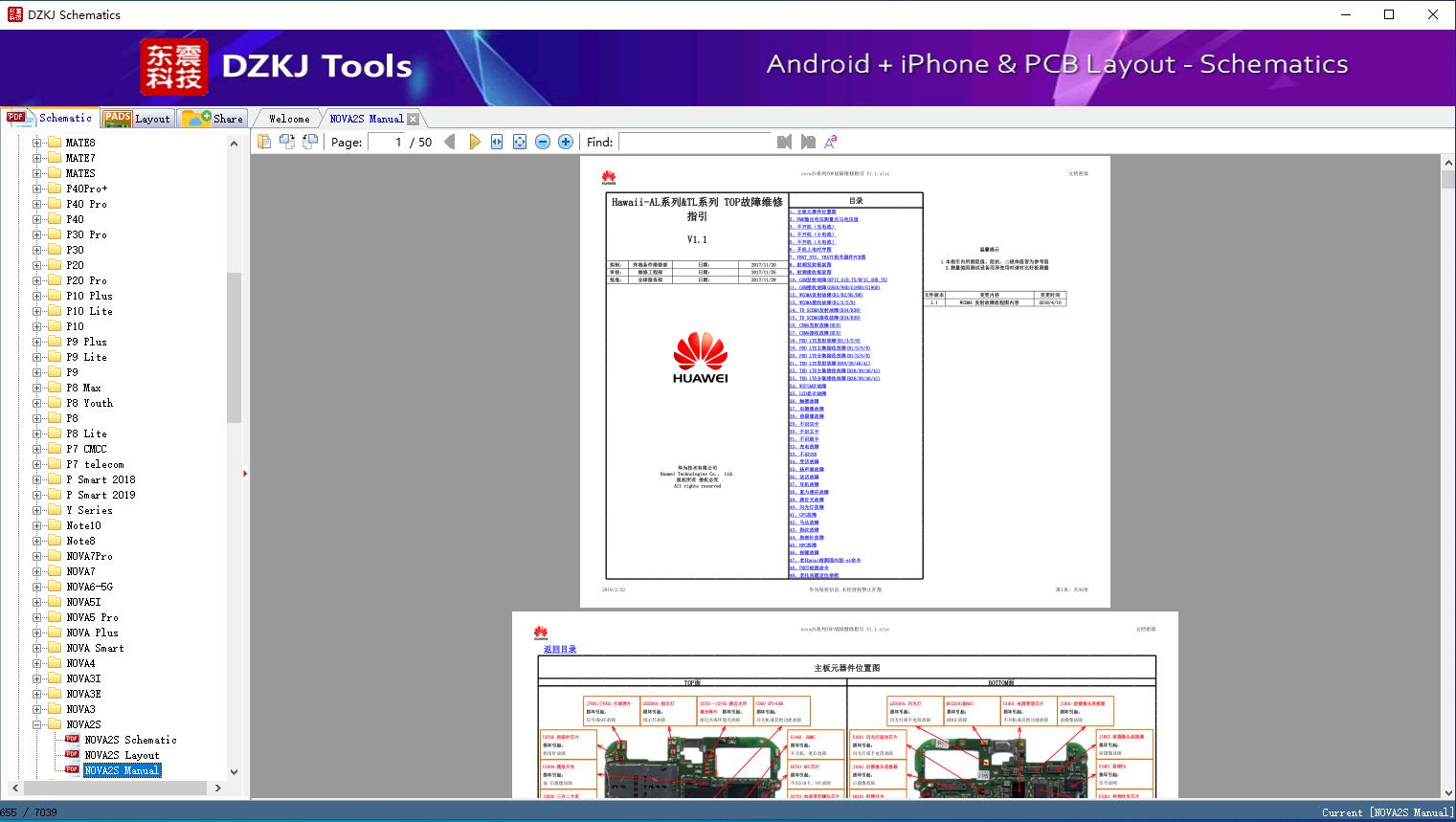The height and width of the screenshot is (822, 1456).
Task: Toggle match case Aa icon
Action: pos(831,142)
